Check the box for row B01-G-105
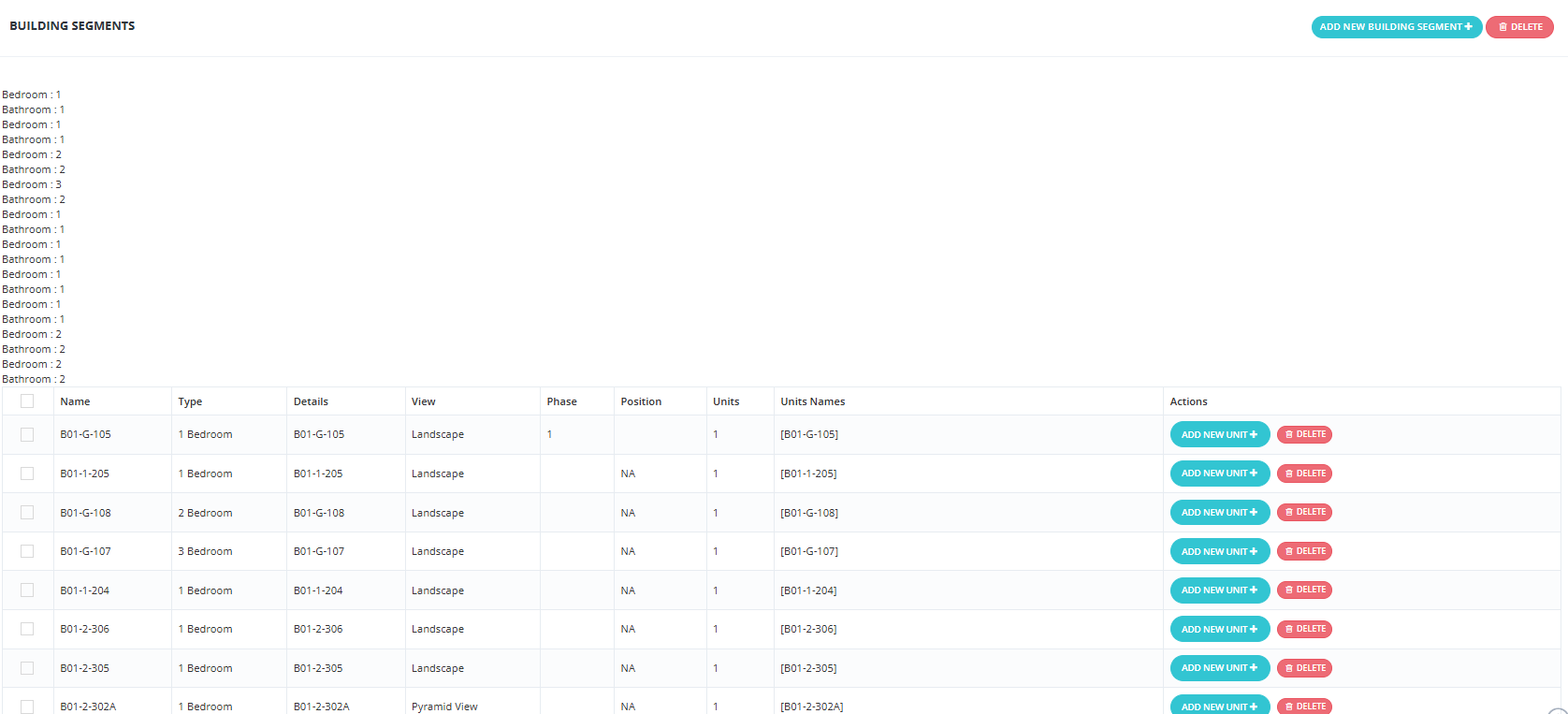Image resolution: width=1568 pixels, height=714 pixels. [27, 434]
